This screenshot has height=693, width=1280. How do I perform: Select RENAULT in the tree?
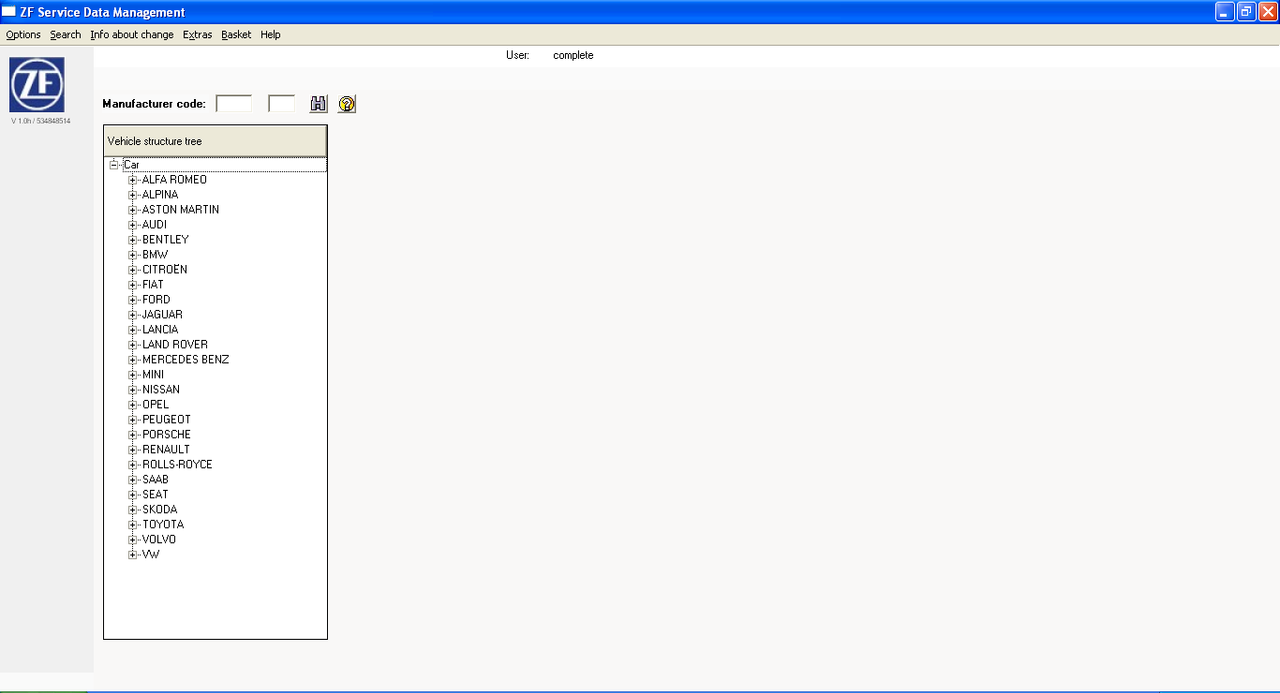(x=166, y=450)
